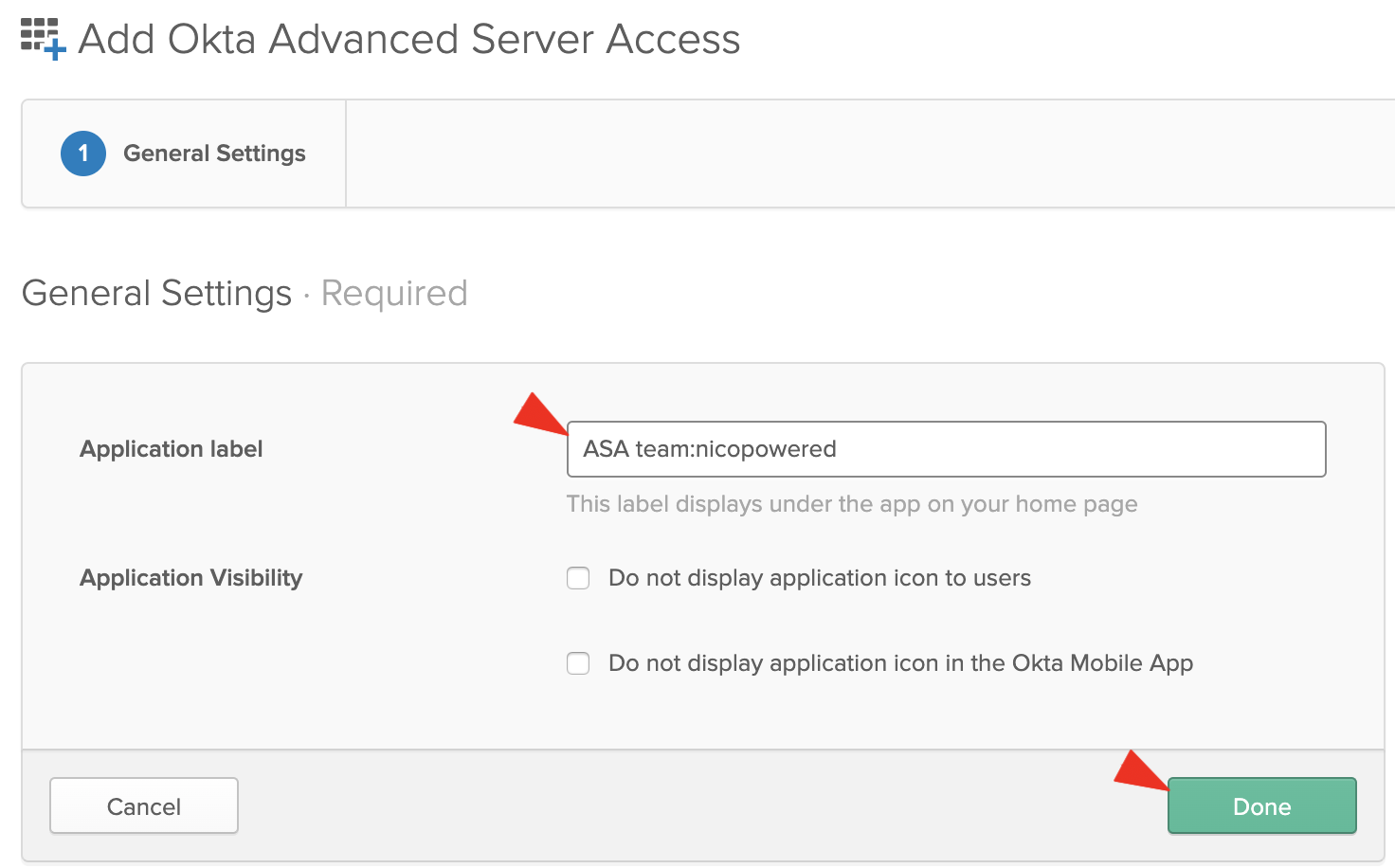Click the red arrow beside the Done button
Viewport: 1395px width, 868px height.
tap(1140, 769)
